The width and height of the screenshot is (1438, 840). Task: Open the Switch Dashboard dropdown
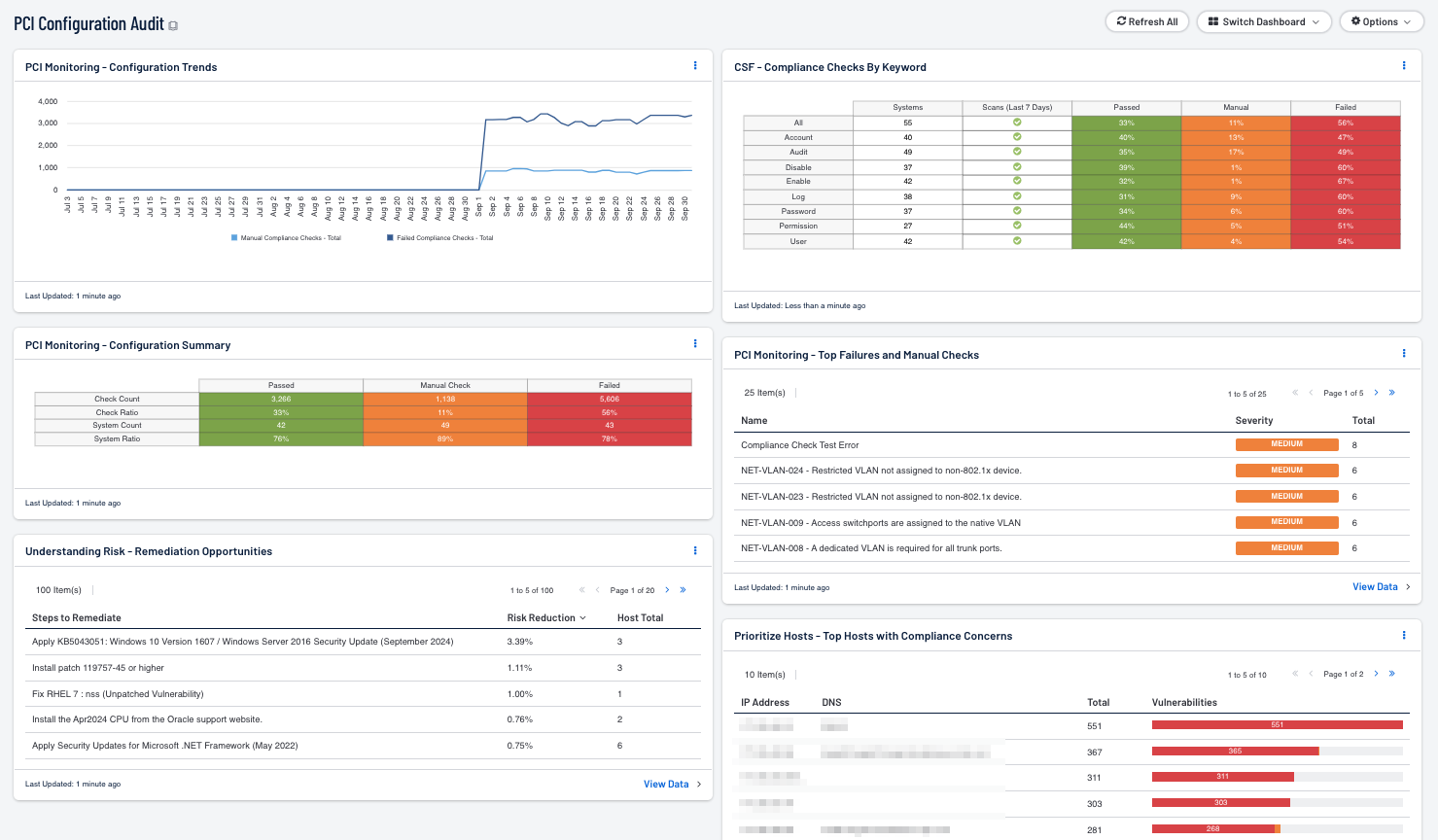click(x=1263, y=21)
